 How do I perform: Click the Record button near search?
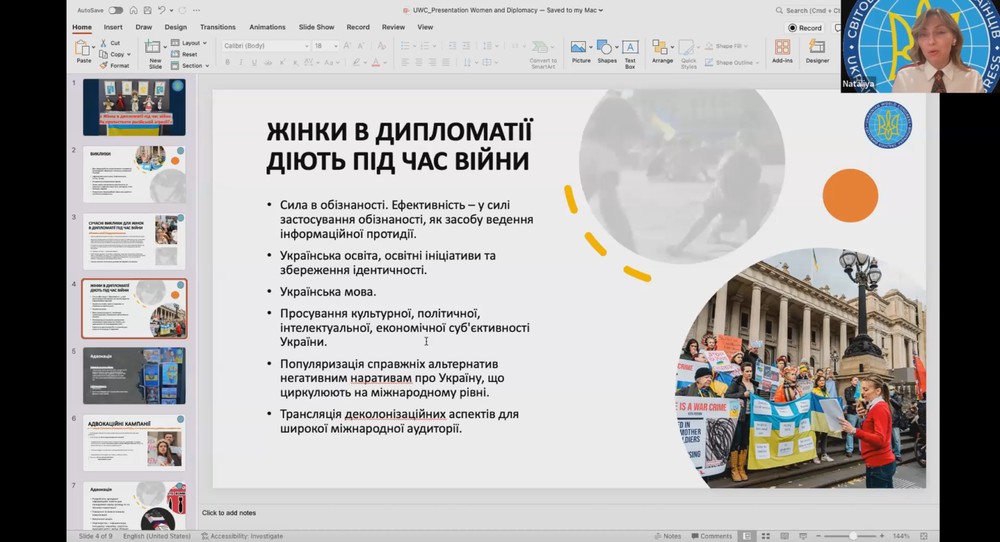click(805, 28)
